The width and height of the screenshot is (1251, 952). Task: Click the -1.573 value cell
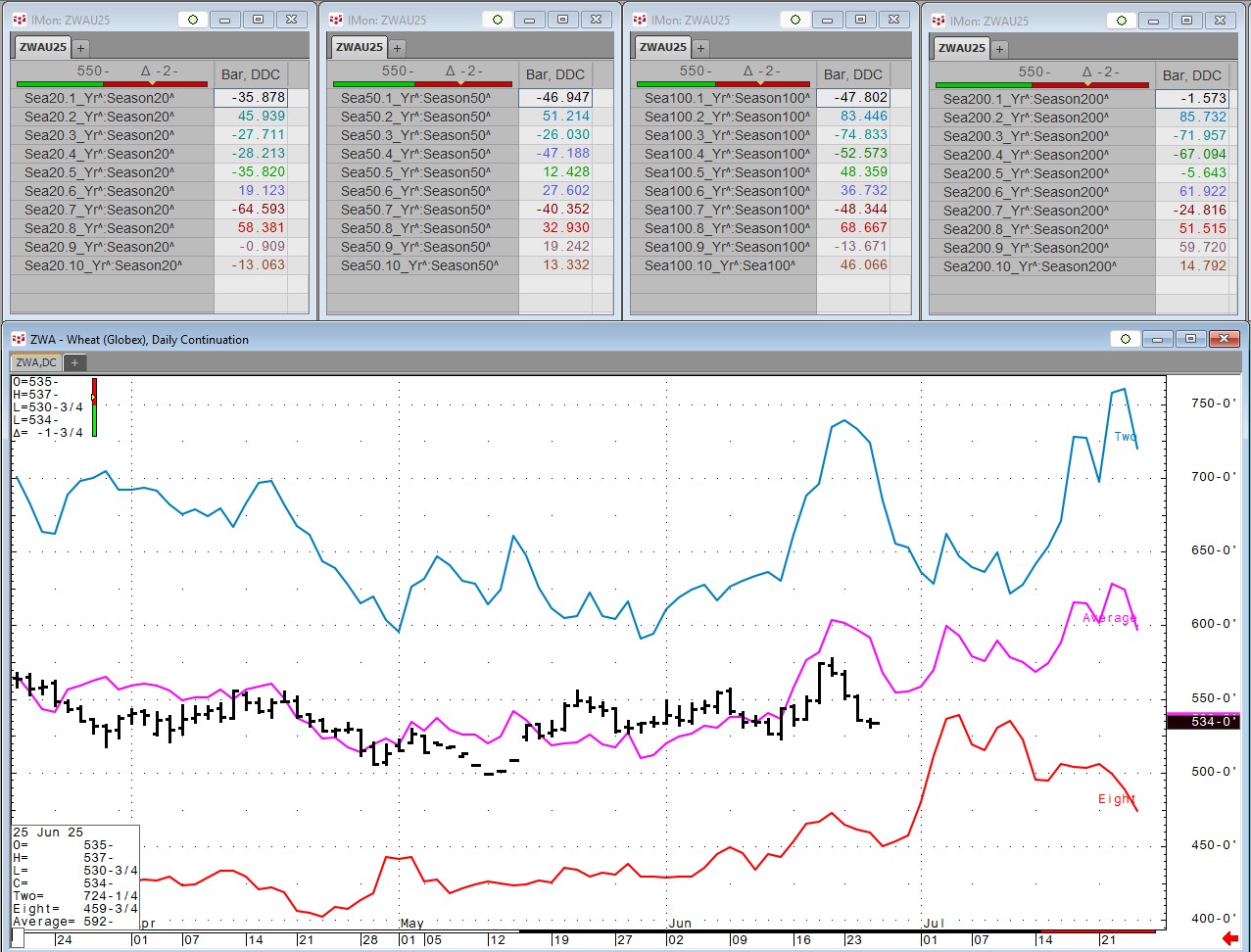1192,99
